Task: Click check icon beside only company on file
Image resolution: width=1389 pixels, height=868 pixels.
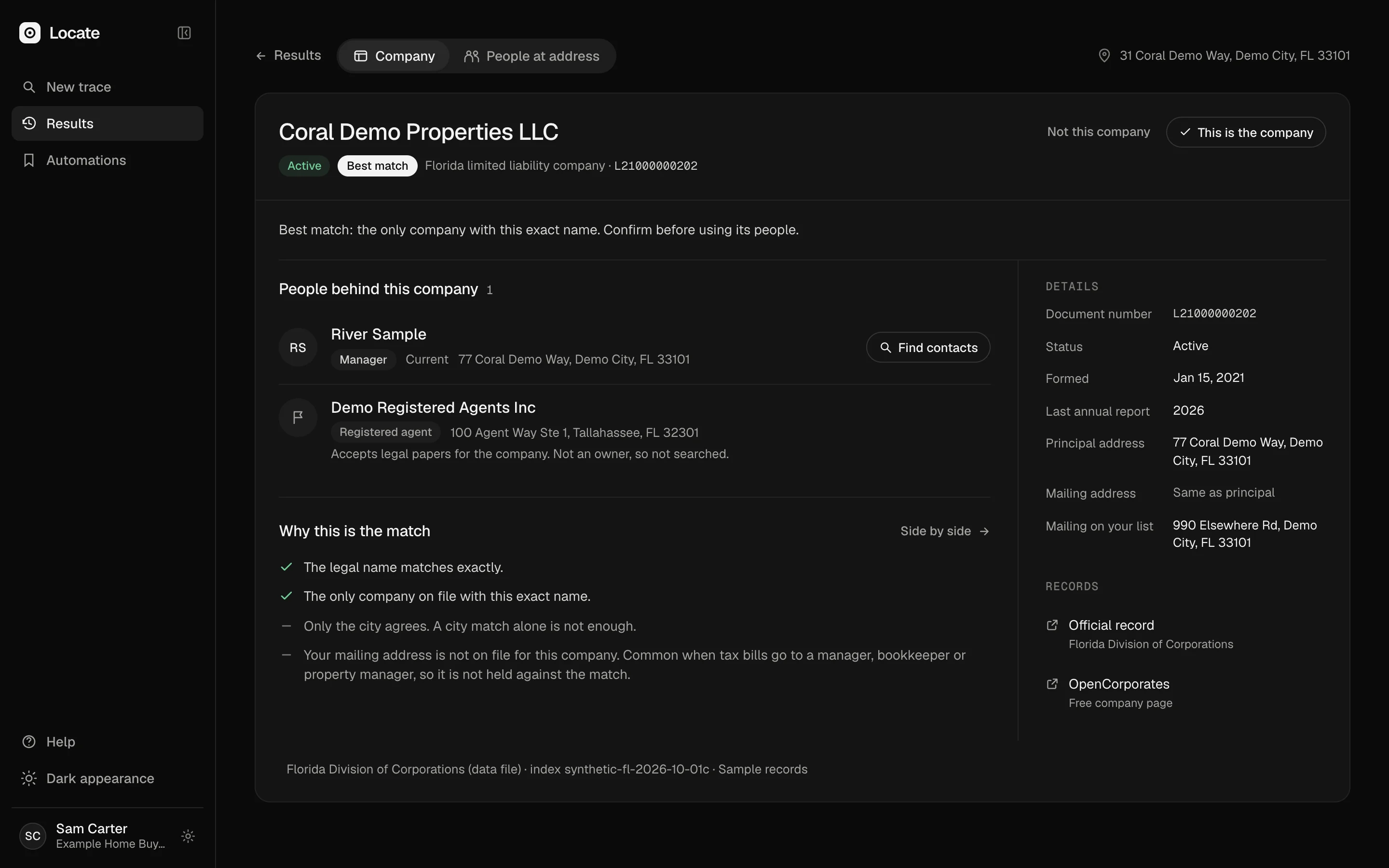Action: pos(286,596)
